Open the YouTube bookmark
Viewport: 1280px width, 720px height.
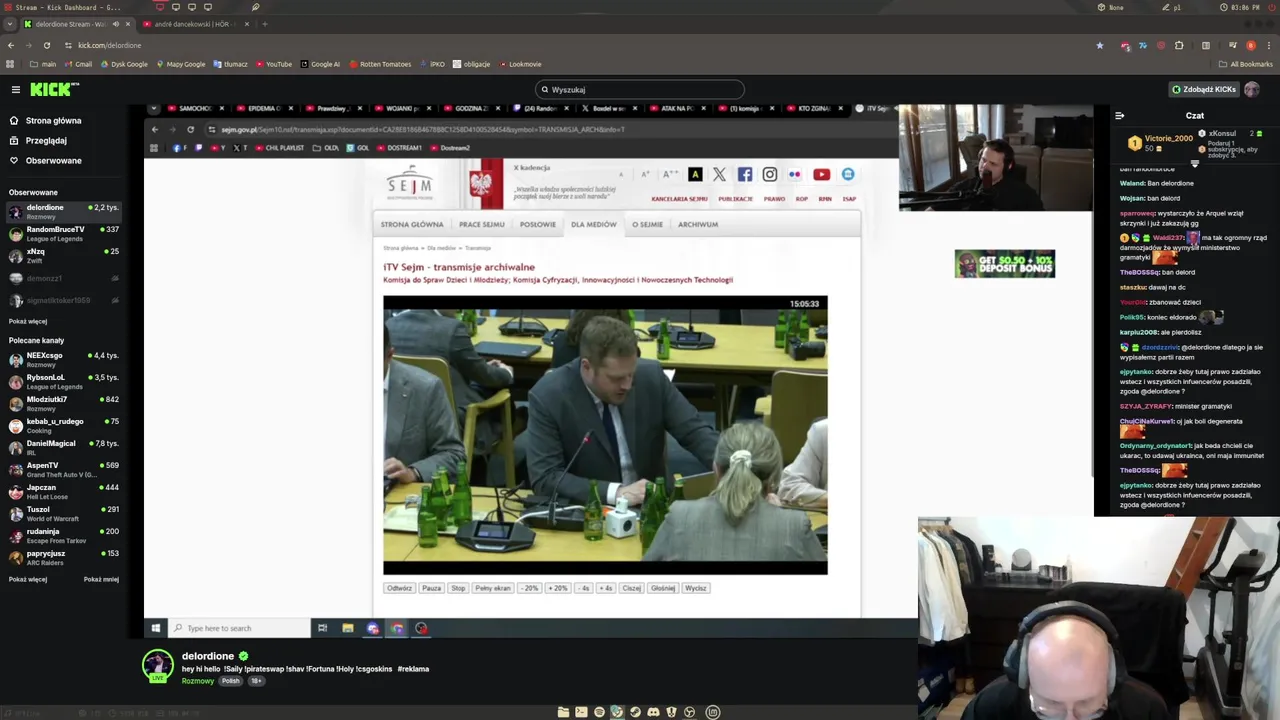(273, 64)
